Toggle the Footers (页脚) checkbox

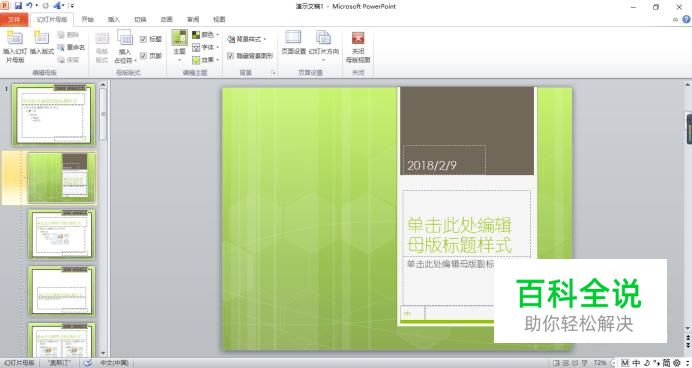point(143,56)
